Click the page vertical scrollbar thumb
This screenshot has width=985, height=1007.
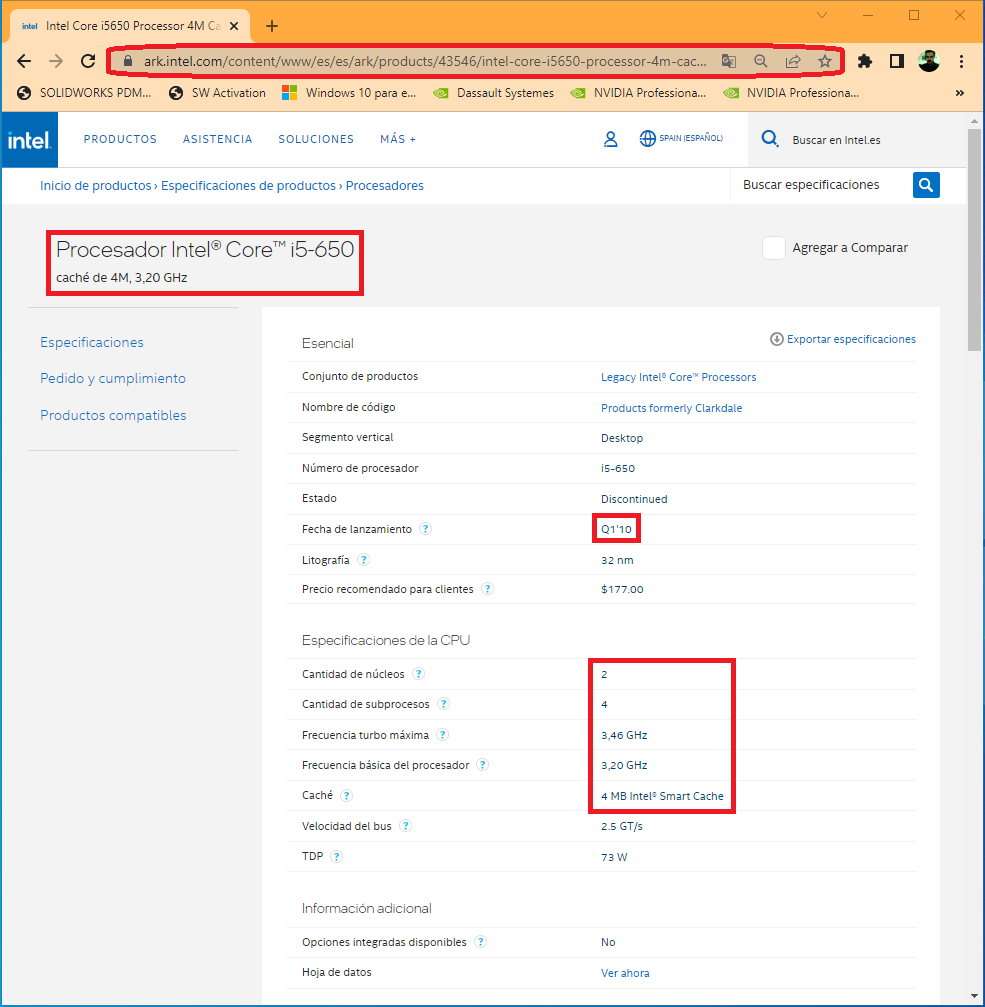click(974, 240)
